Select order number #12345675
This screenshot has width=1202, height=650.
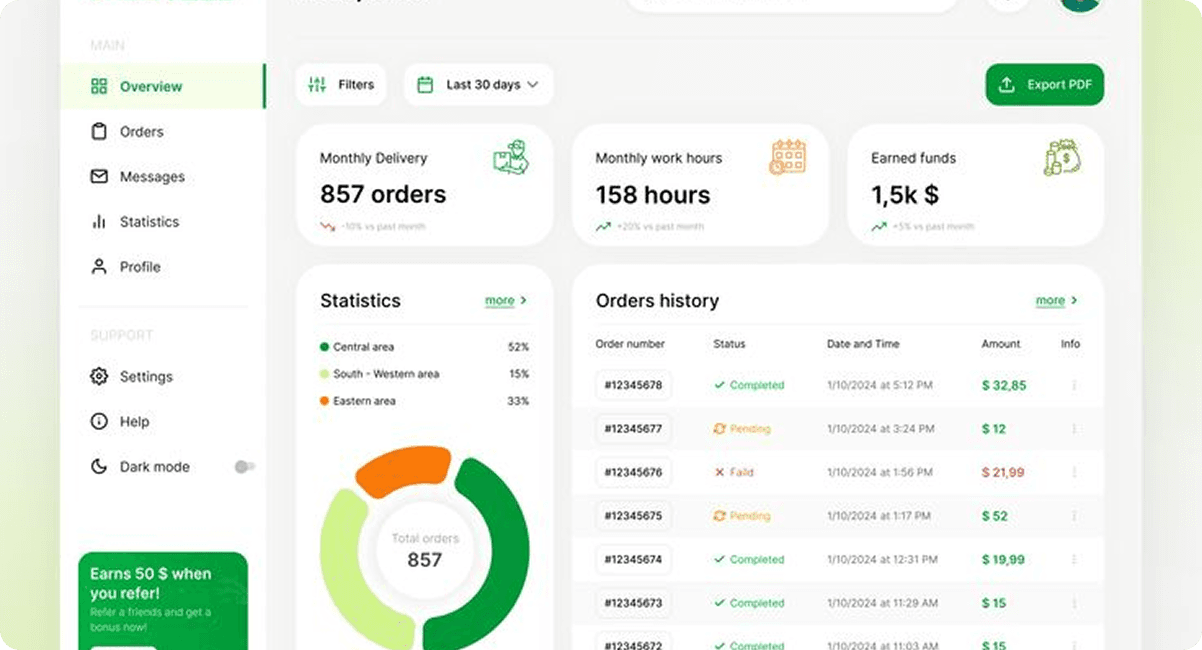click(x=633, y=516)
